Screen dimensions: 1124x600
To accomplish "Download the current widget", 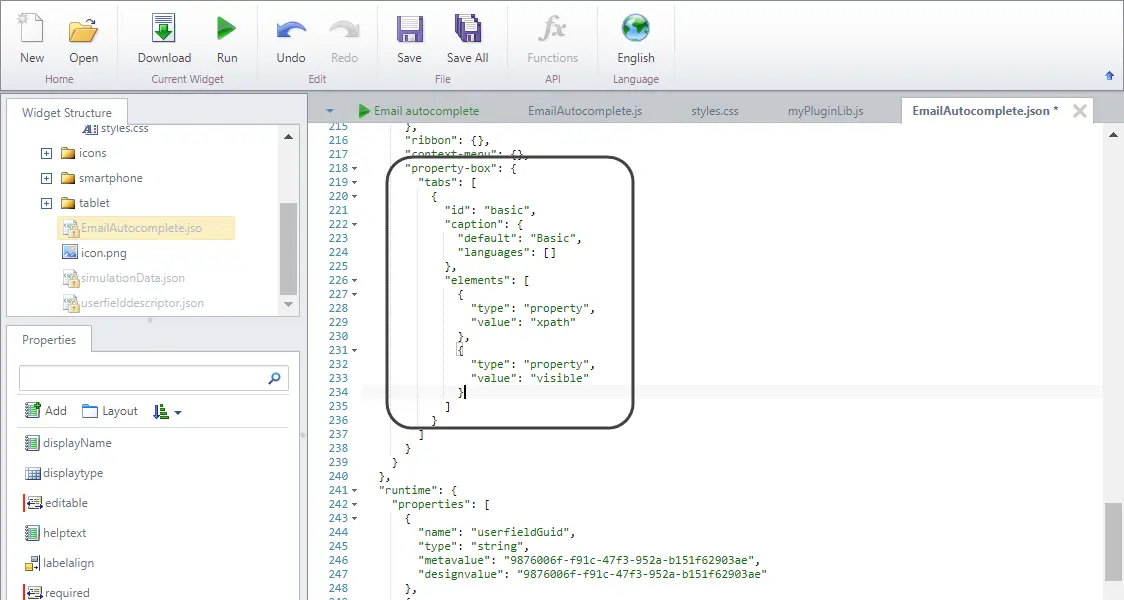I will point(164,29).
